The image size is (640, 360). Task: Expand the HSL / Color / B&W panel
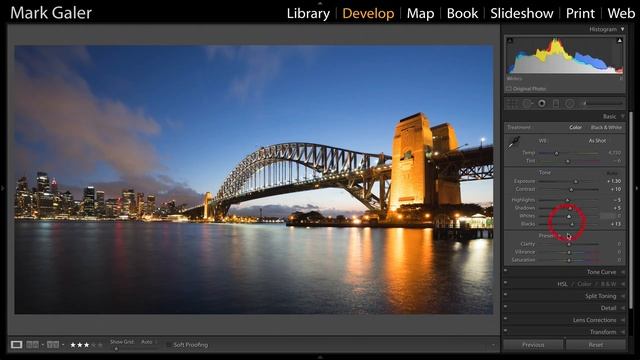[x=623, y=284]
